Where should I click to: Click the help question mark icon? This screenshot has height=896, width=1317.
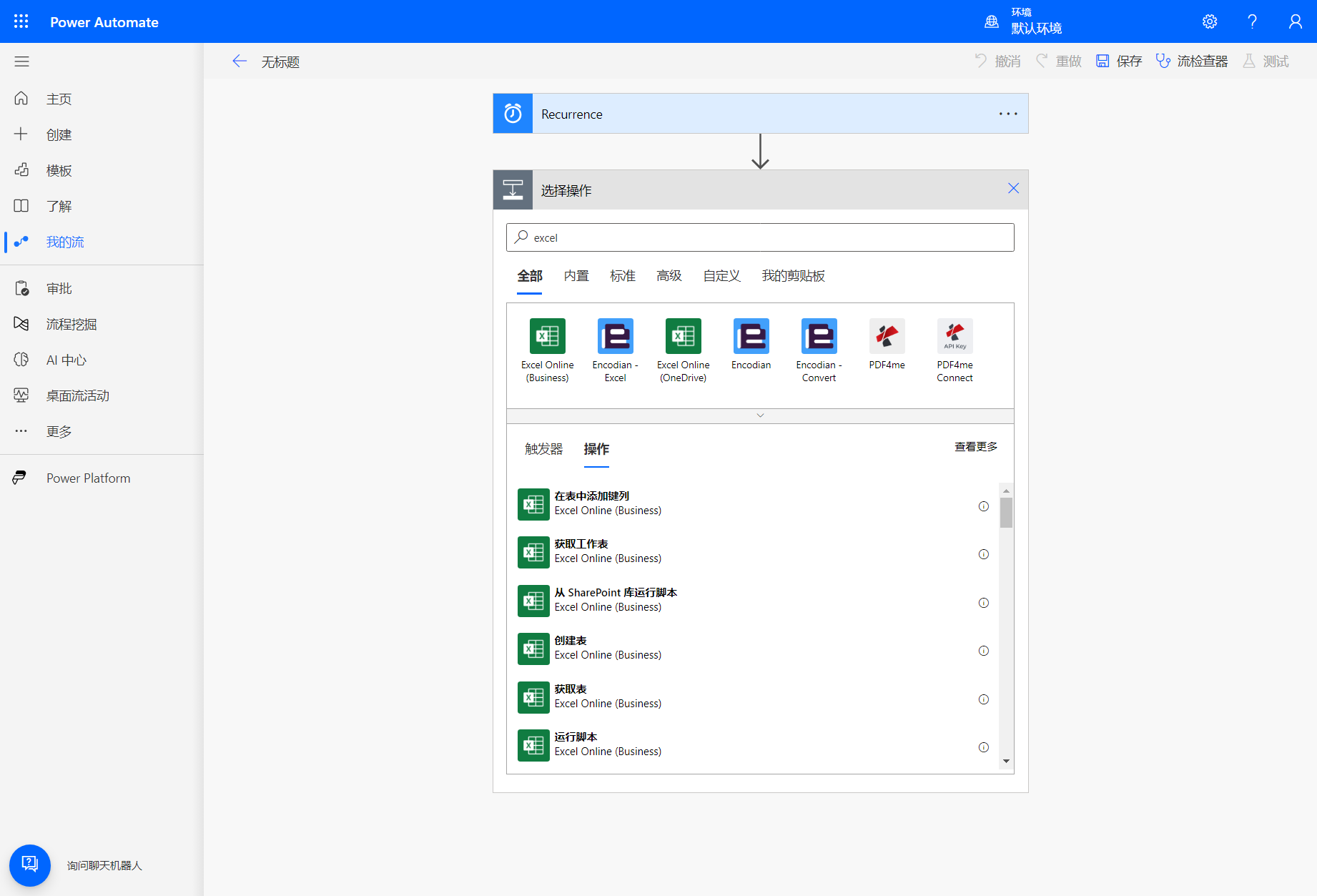point(1252,21)
